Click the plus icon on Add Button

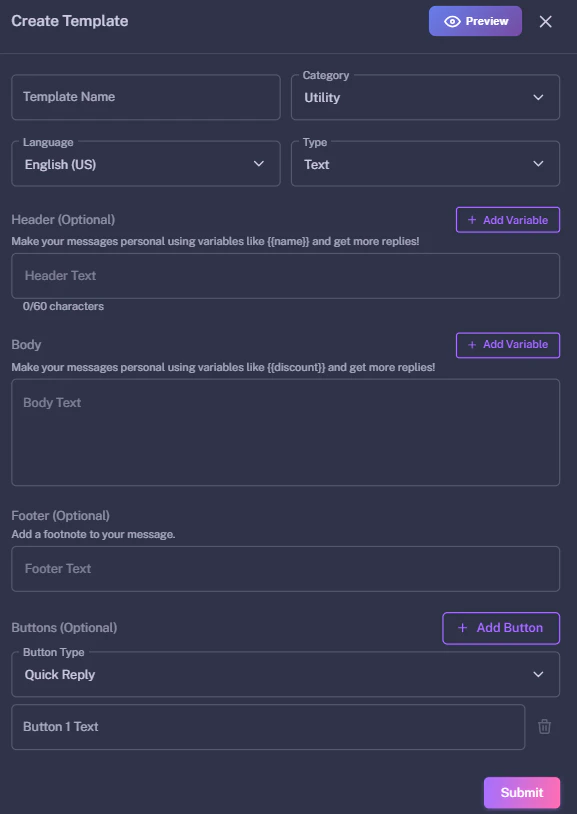461,628
